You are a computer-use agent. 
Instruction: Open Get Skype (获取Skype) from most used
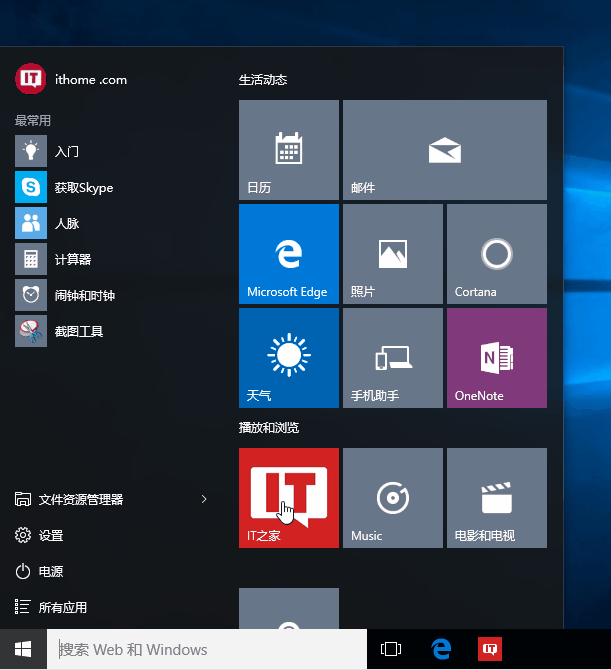tap(83, 188)
